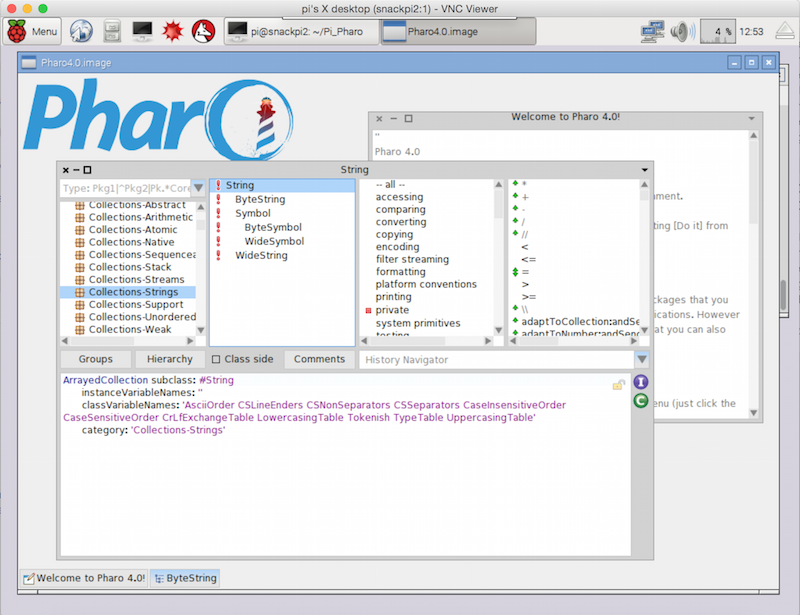Select the WideSymbol class
This screenshot has width=800, height=615.
click(274, 241)
